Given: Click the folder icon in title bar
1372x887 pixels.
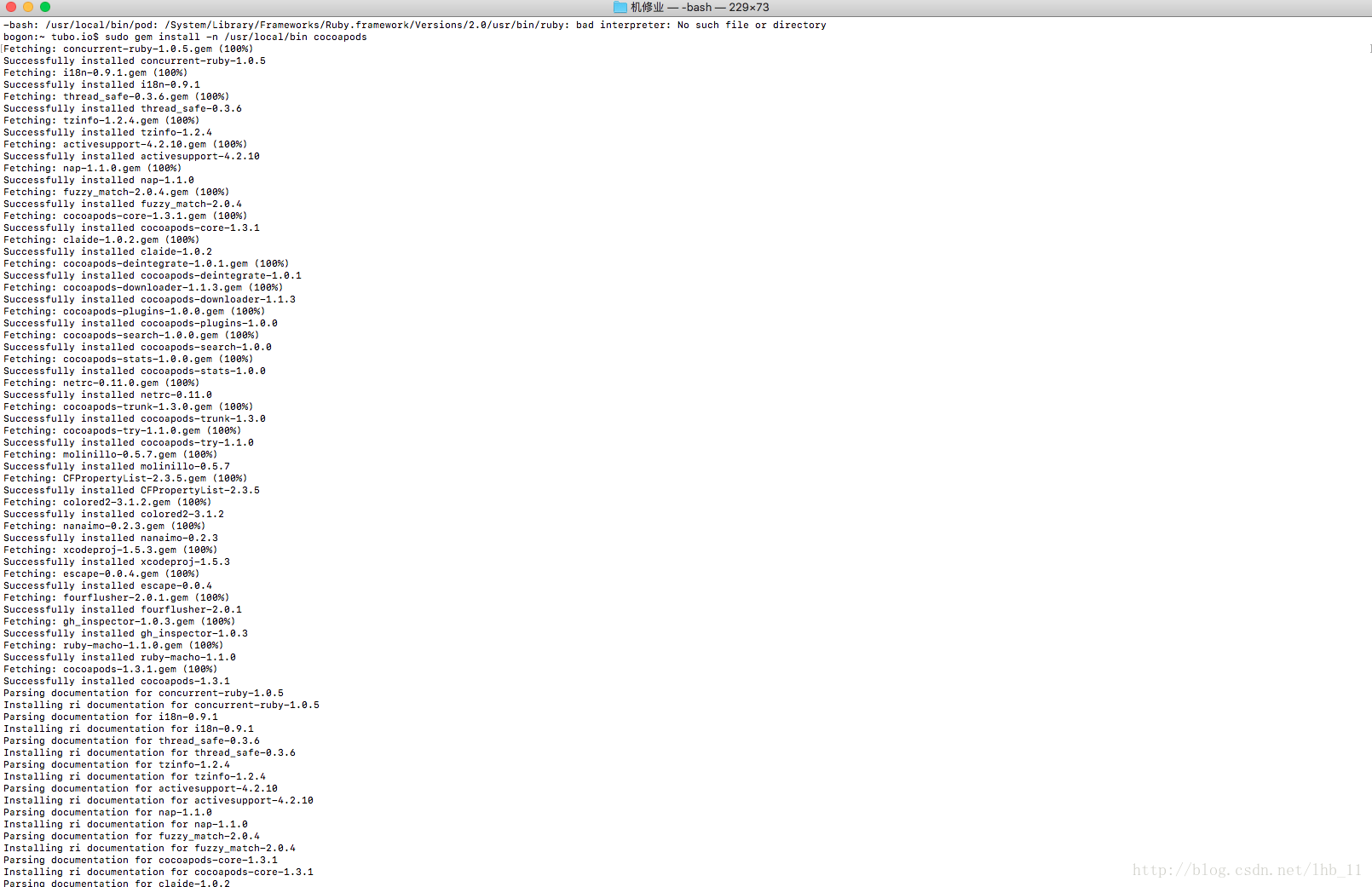Looking at the screenshot, I should click(x=620, y=7).
